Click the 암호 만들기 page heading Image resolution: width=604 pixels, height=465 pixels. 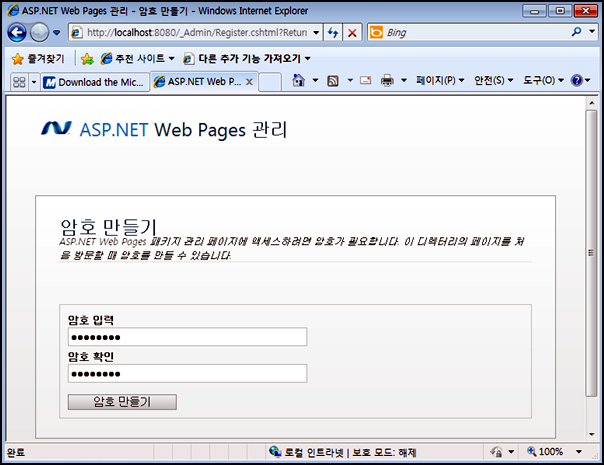[x=108, y=227]
